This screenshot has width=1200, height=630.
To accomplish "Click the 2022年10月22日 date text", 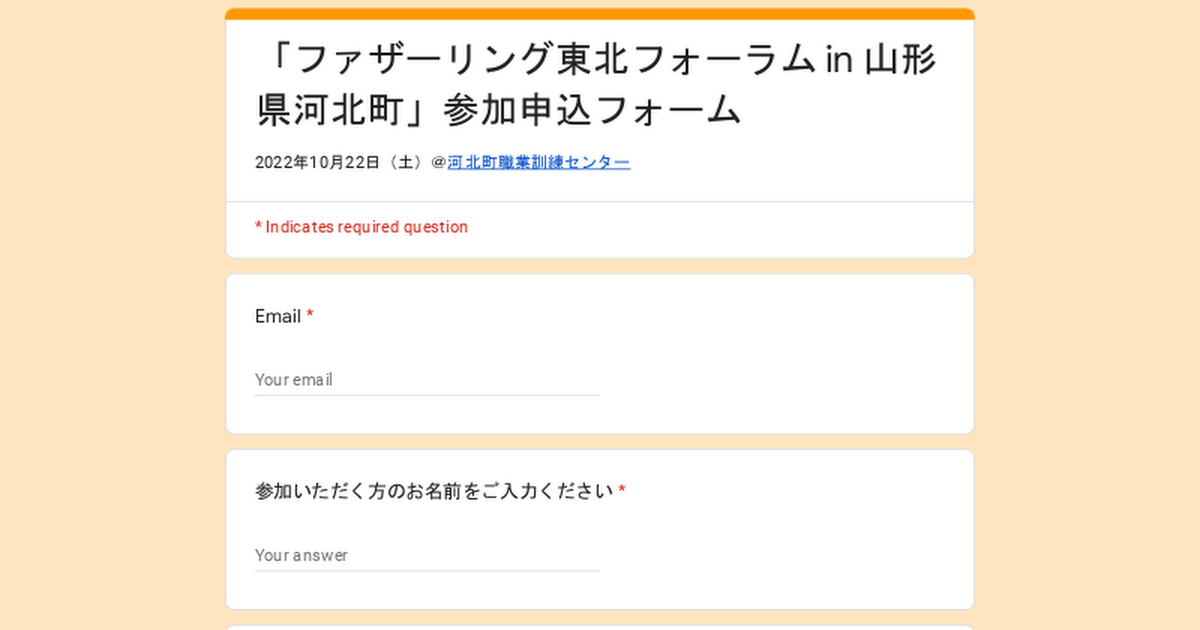I will pos(318,162).
